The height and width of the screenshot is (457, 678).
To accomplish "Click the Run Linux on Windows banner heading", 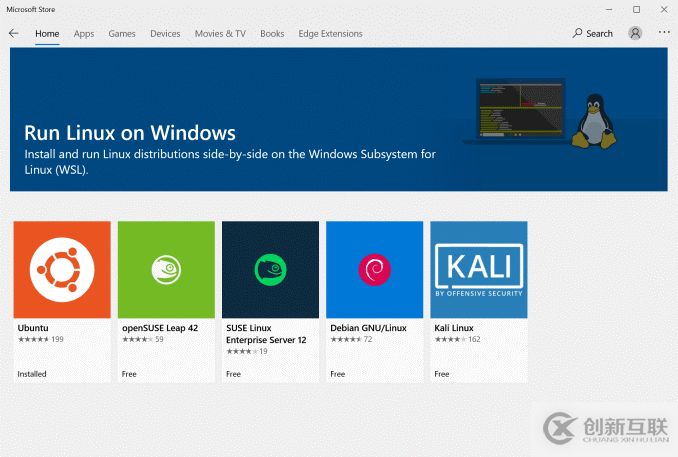I will tap(130, 133).
